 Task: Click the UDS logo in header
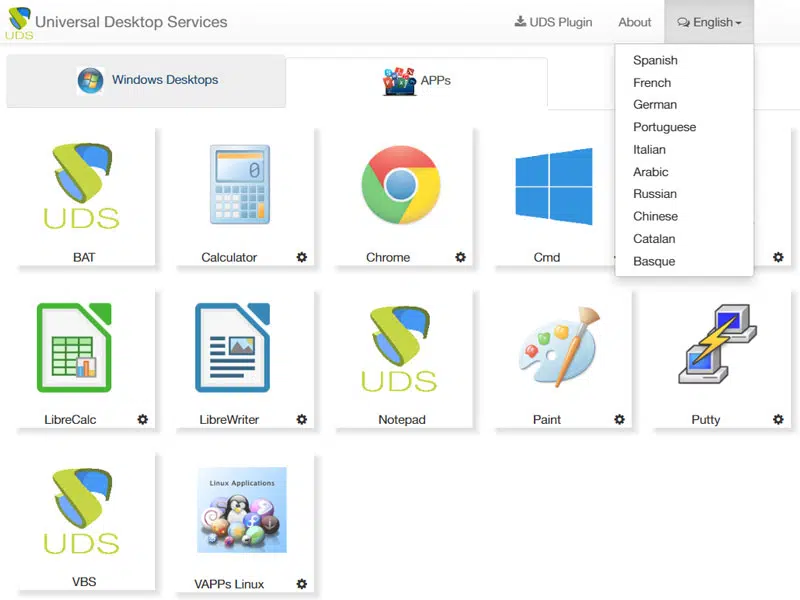(x=19, y=23)
